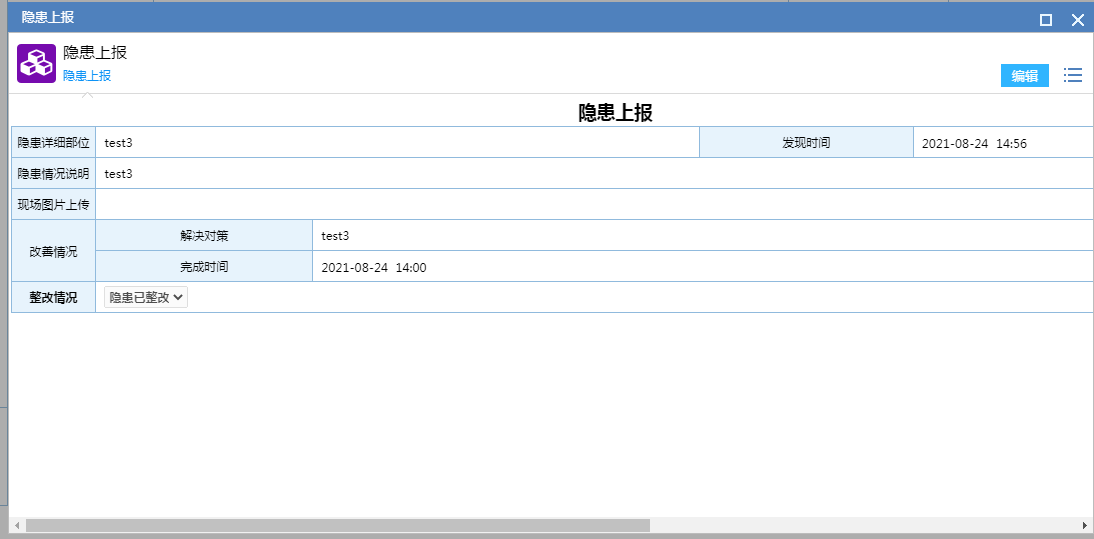Close the 隐患上报 dialog window

(x=1077, y=19)
